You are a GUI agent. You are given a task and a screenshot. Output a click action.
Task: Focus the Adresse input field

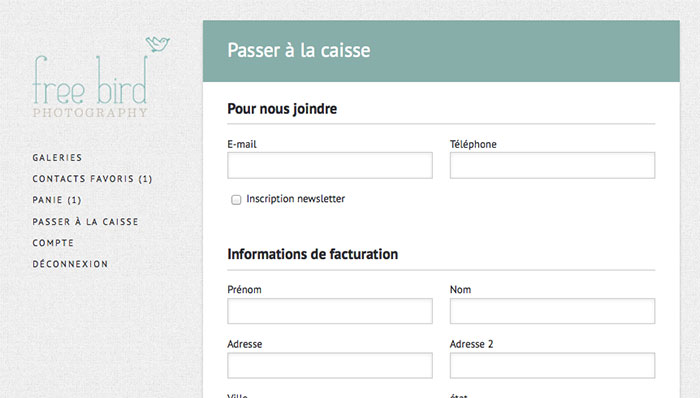[x=330, y=365]
